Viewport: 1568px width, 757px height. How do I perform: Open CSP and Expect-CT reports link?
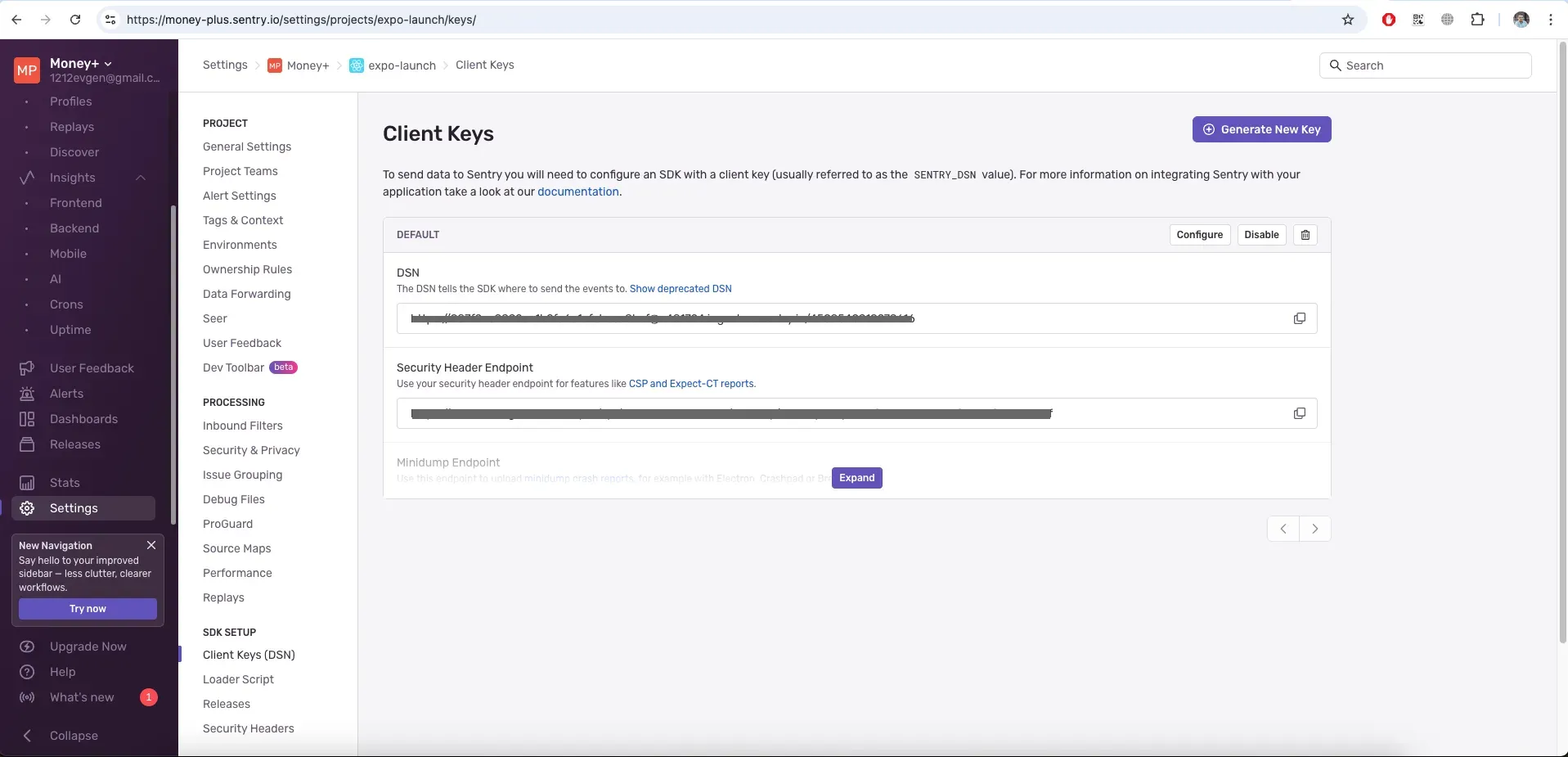pyautogui.click(x=691, y=384)
